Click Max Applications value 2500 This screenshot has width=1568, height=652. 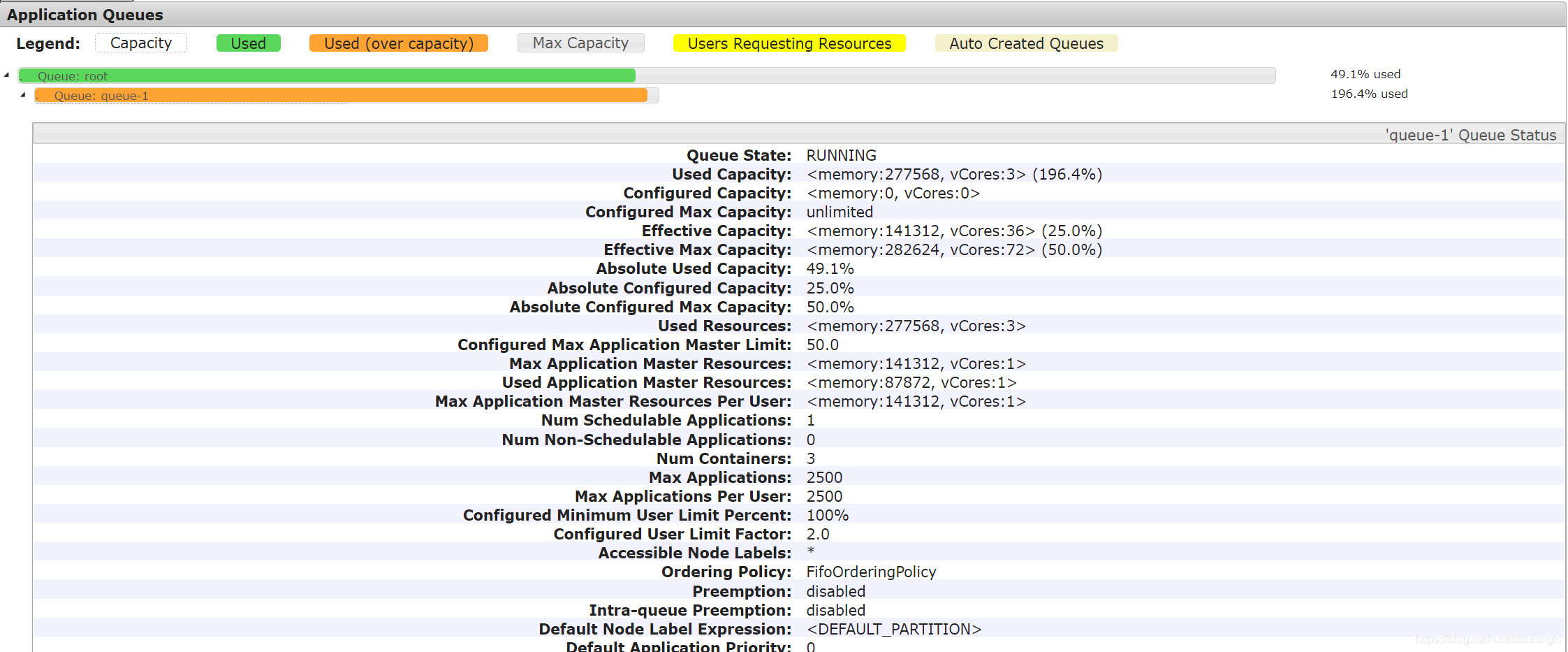click(824, 477)
